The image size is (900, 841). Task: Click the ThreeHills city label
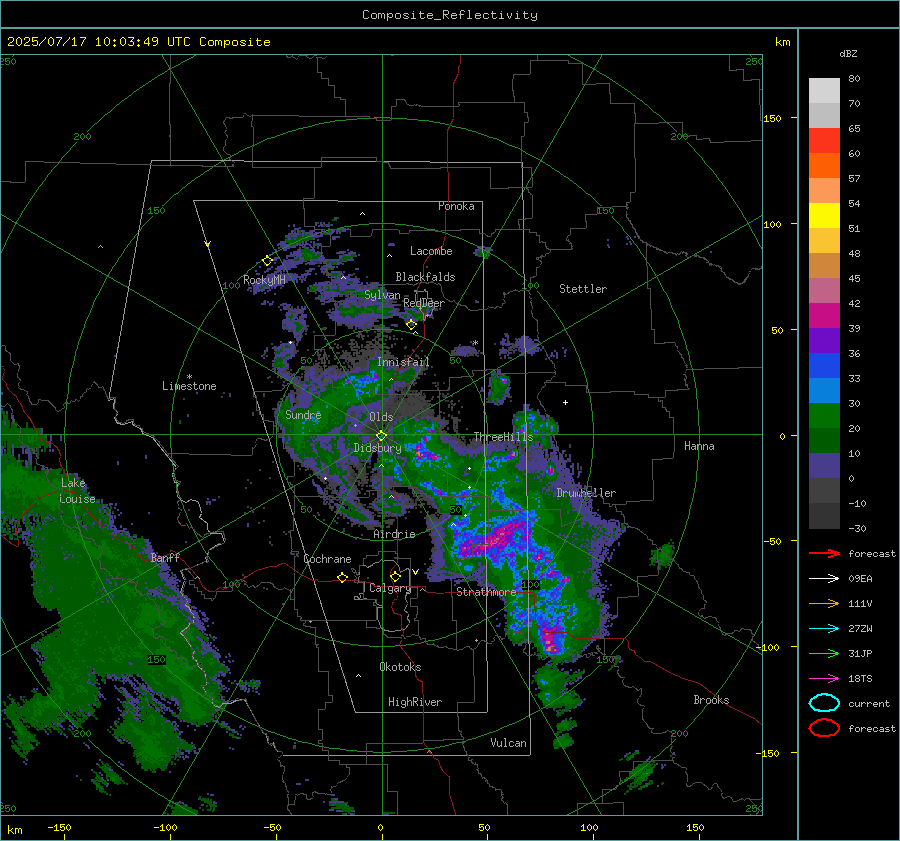tap(503, 437)
